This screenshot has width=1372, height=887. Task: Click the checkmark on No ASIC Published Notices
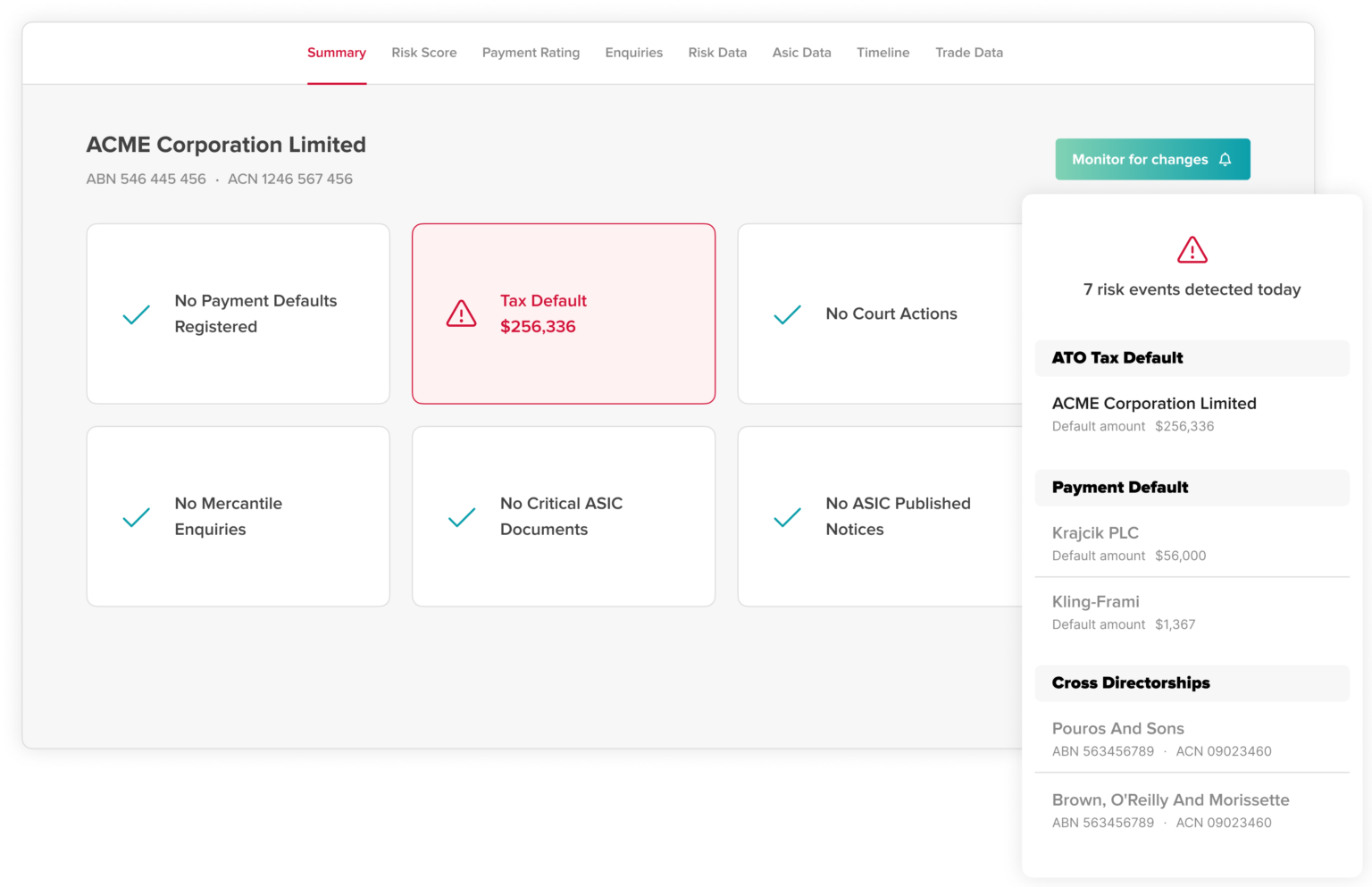tap(787, 517)
